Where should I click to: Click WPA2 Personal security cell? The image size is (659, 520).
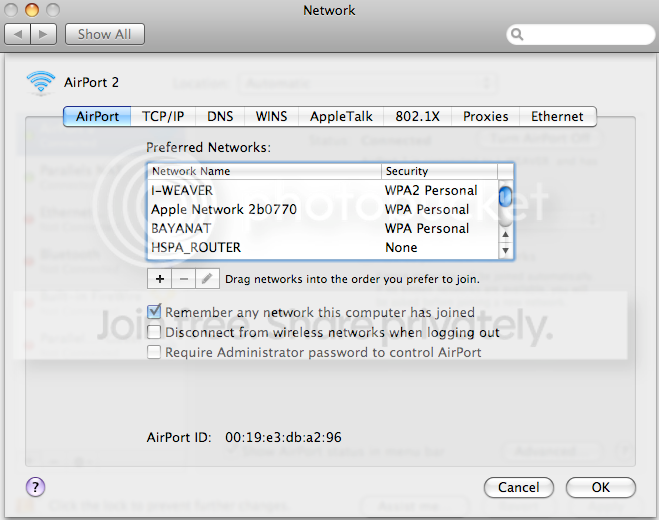pos(431,190)
